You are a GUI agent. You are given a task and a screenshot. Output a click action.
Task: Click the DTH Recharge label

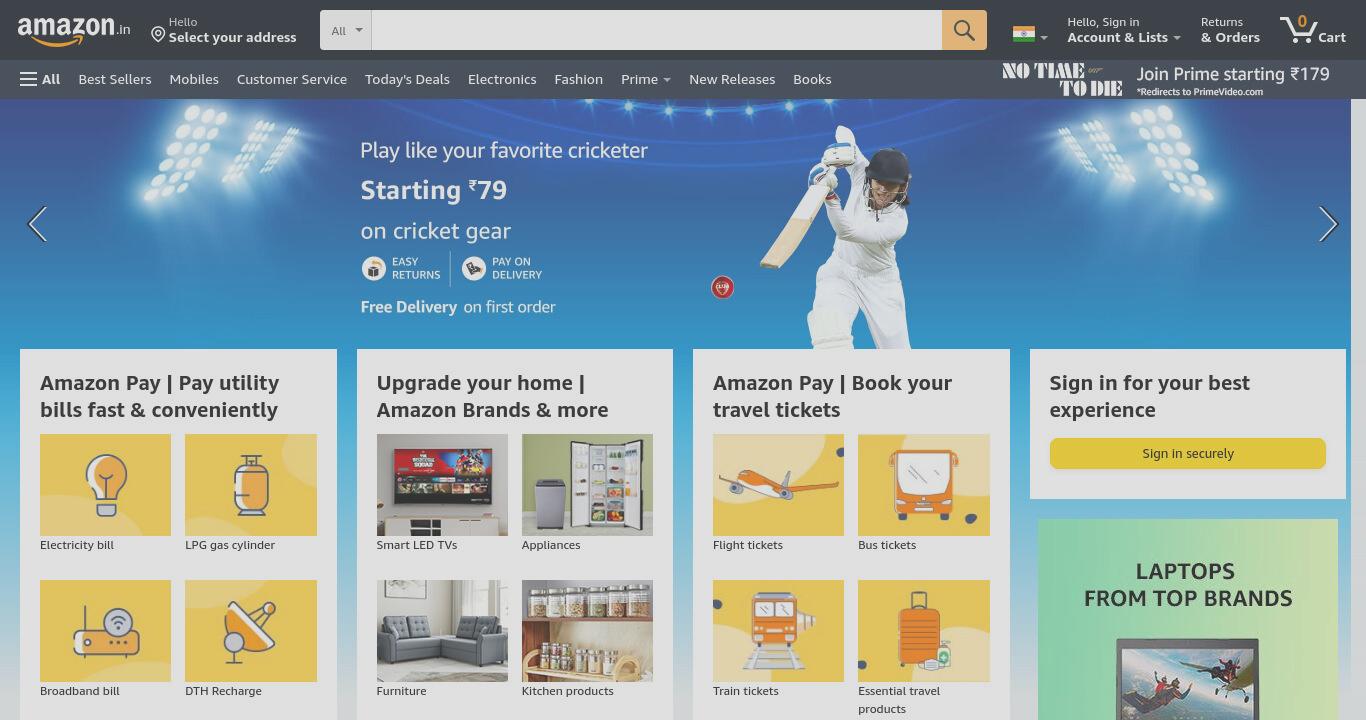point(223,691)
